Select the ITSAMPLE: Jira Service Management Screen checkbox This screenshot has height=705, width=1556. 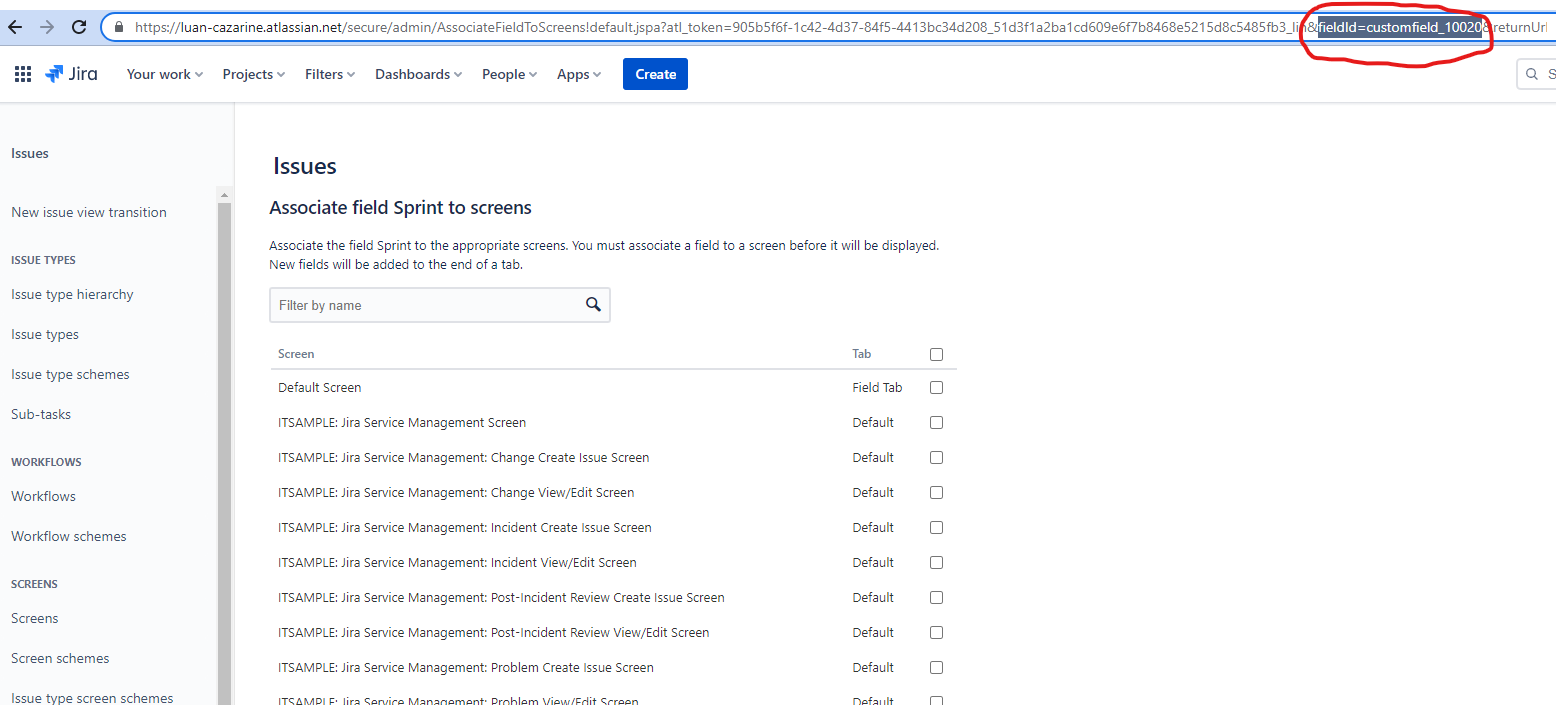[936, 422]
